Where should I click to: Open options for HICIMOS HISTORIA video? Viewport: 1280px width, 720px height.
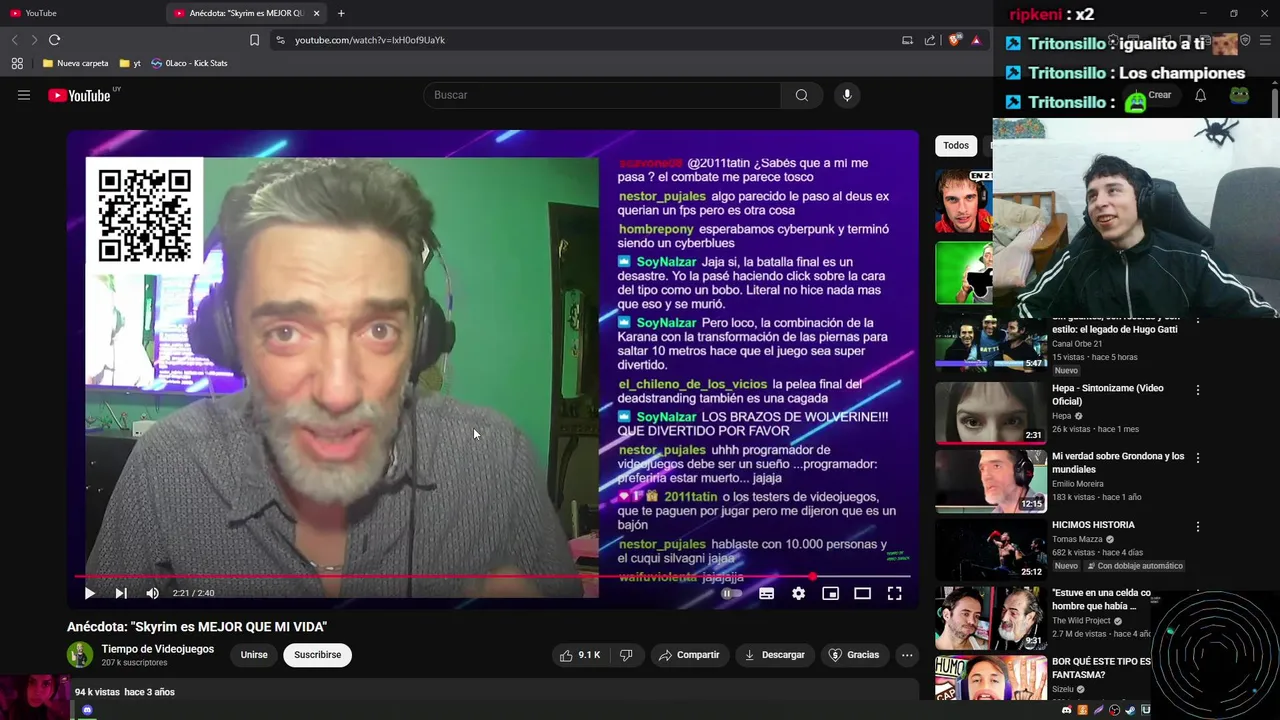click(x=1198, y=526)
